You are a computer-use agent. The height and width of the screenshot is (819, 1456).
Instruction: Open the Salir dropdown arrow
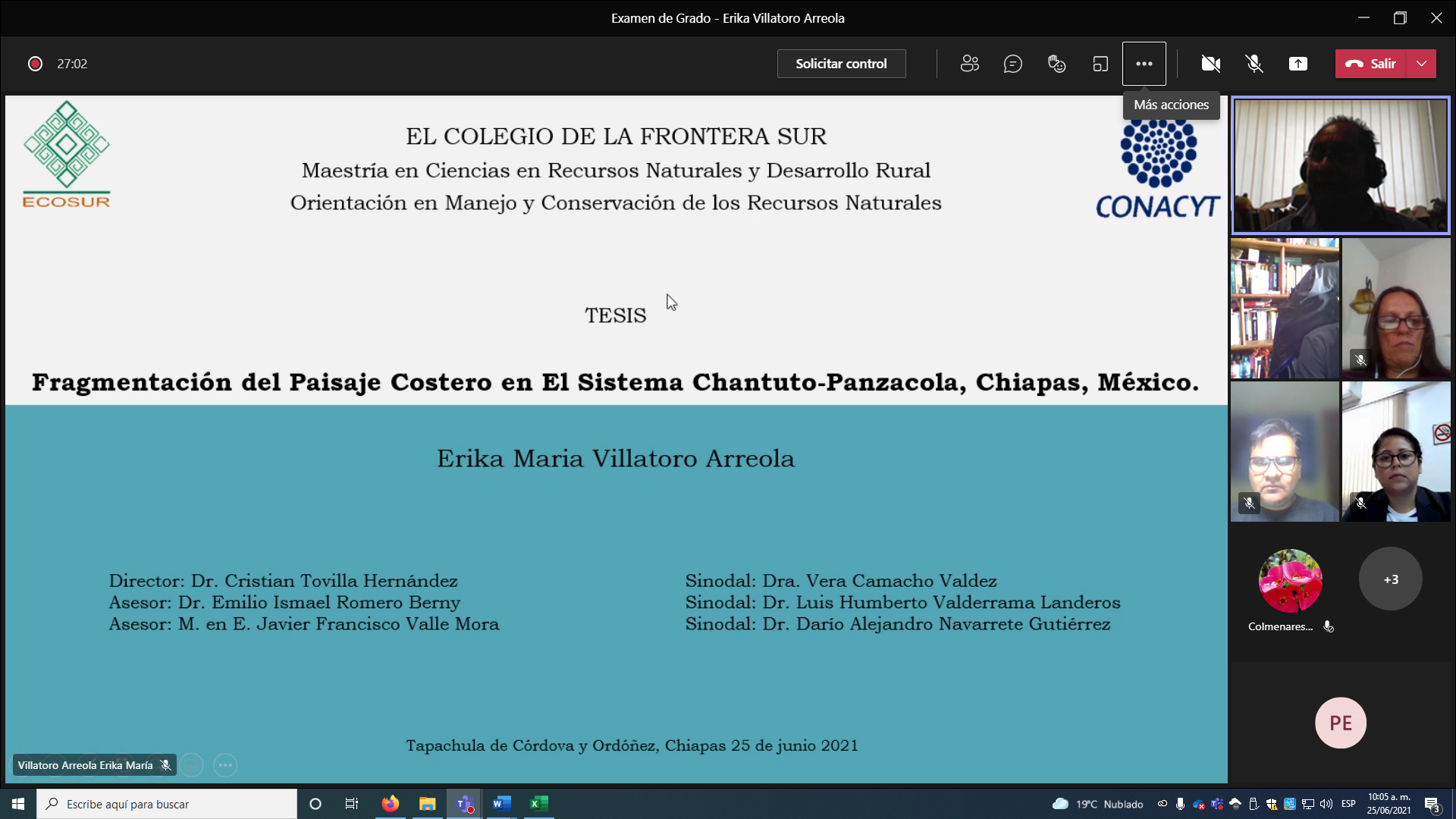click(1421, 64)
